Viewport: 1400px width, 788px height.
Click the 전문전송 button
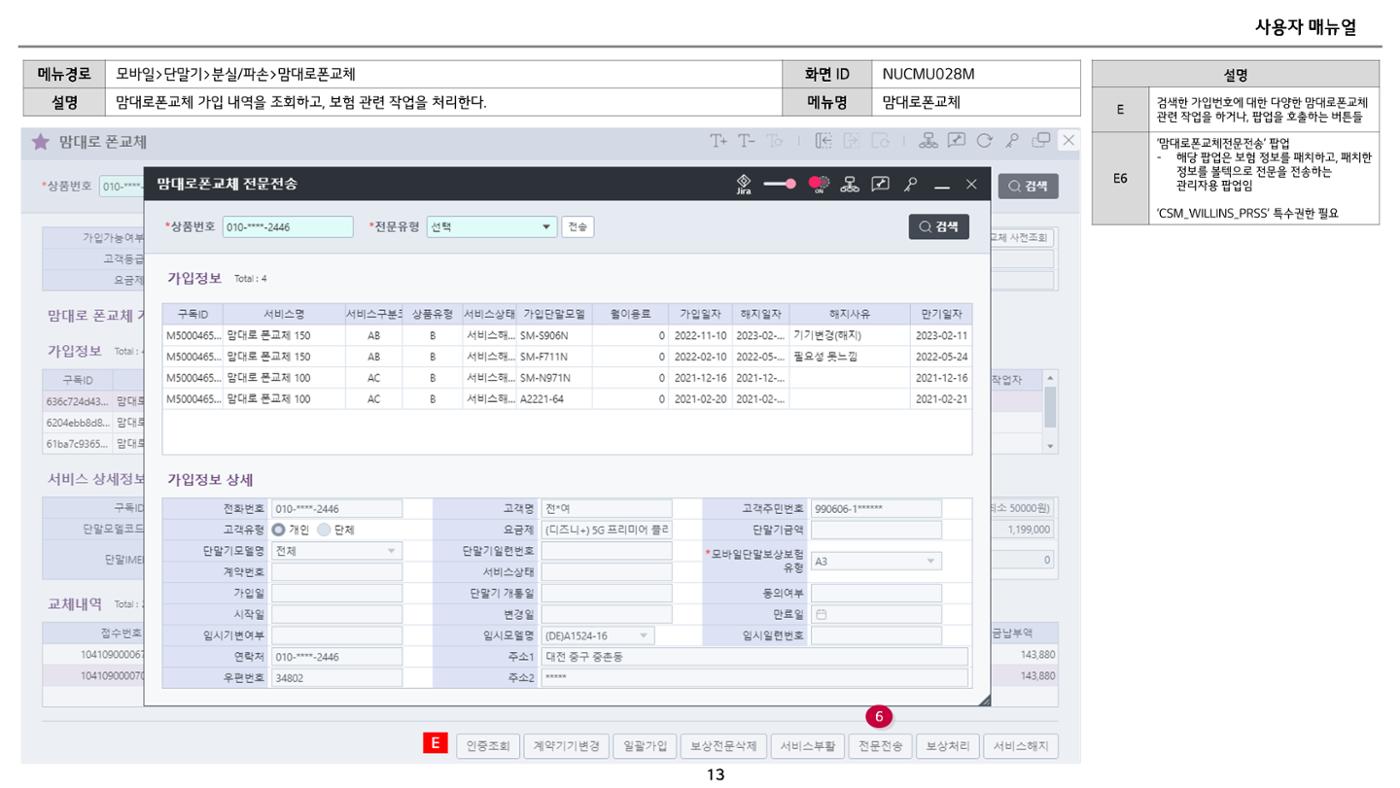[881, 745]
